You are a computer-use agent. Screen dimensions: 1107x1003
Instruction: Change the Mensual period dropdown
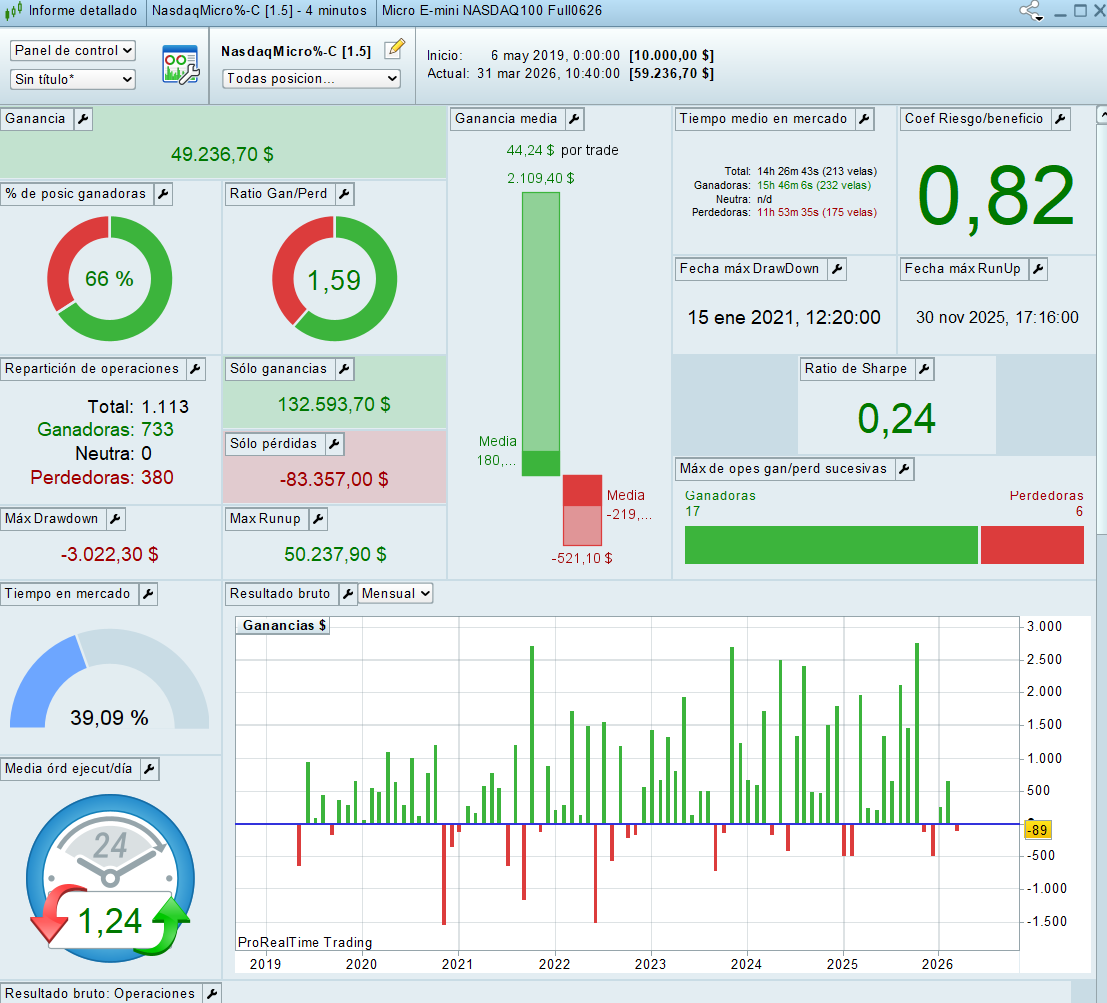[395, 594]
